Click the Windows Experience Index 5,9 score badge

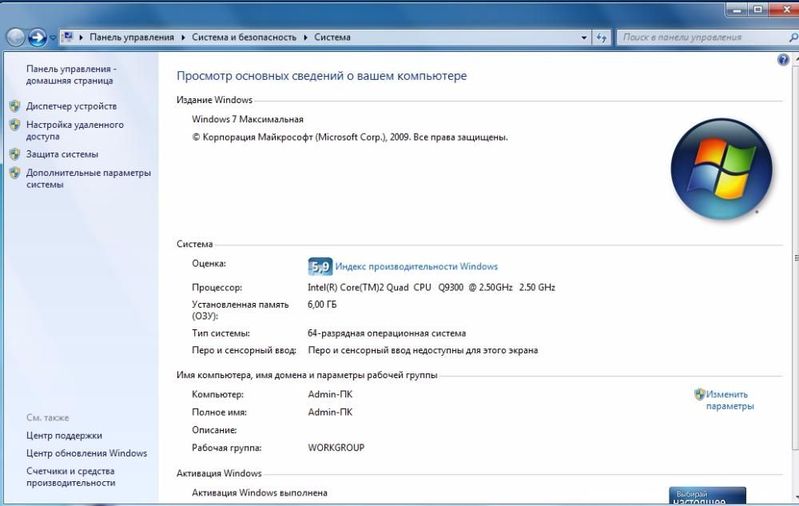point(319,266)
